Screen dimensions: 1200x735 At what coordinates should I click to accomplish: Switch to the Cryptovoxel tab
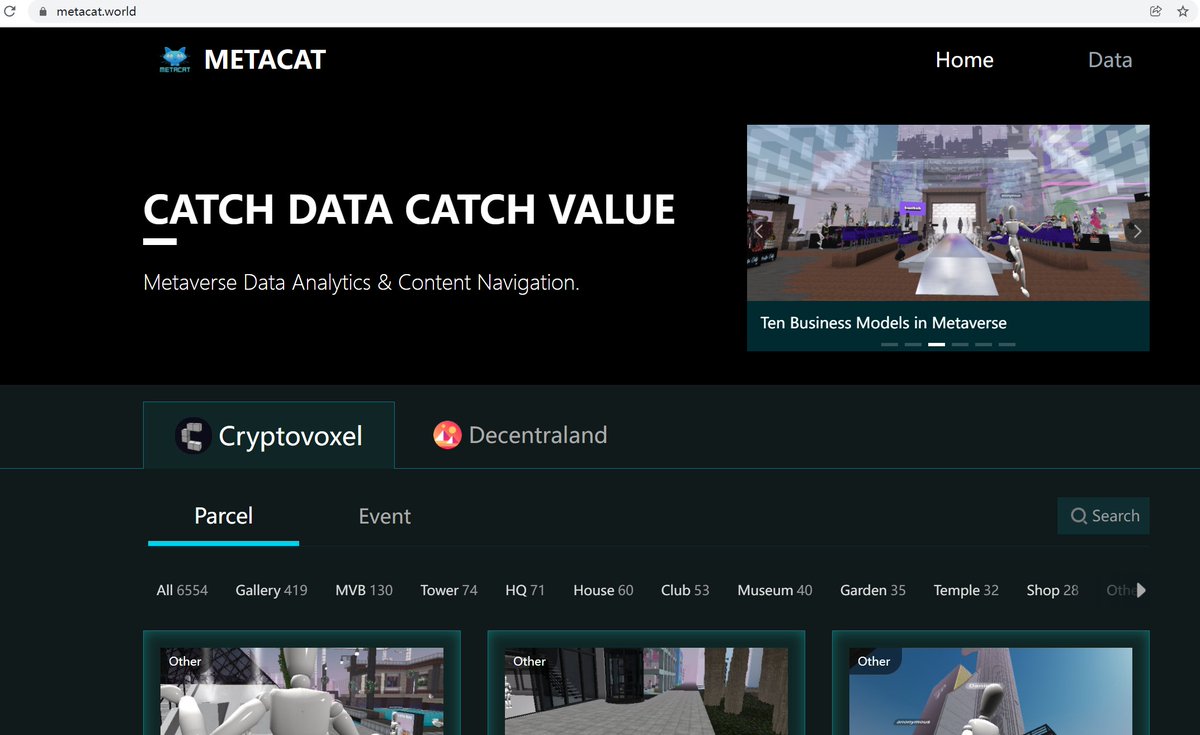point(269,435)
